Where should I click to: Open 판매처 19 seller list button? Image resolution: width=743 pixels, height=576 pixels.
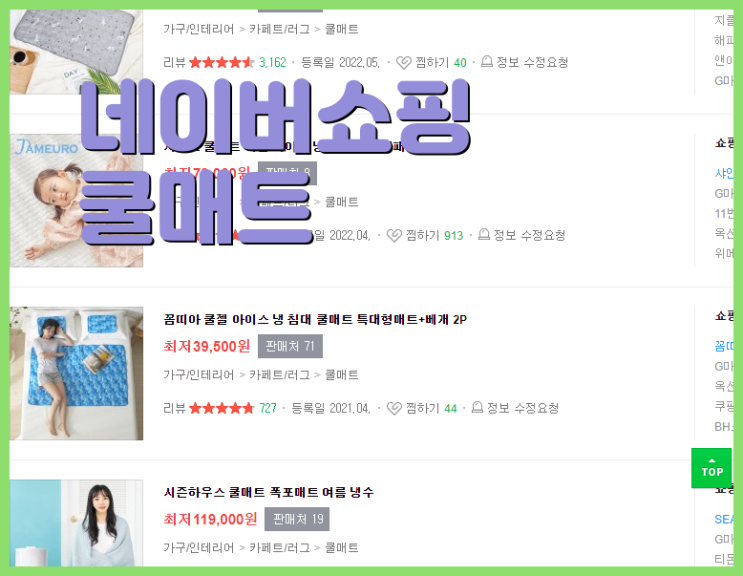coord(297,519)
